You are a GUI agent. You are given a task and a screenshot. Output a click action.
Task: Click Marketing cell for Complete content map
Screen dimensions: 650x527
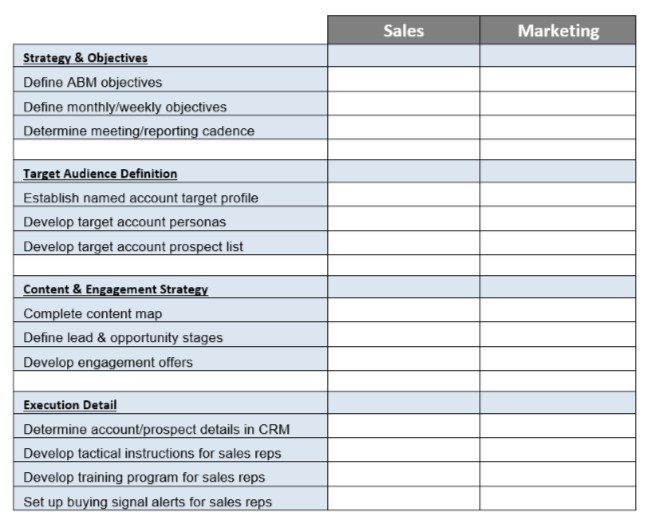point(557,313)
